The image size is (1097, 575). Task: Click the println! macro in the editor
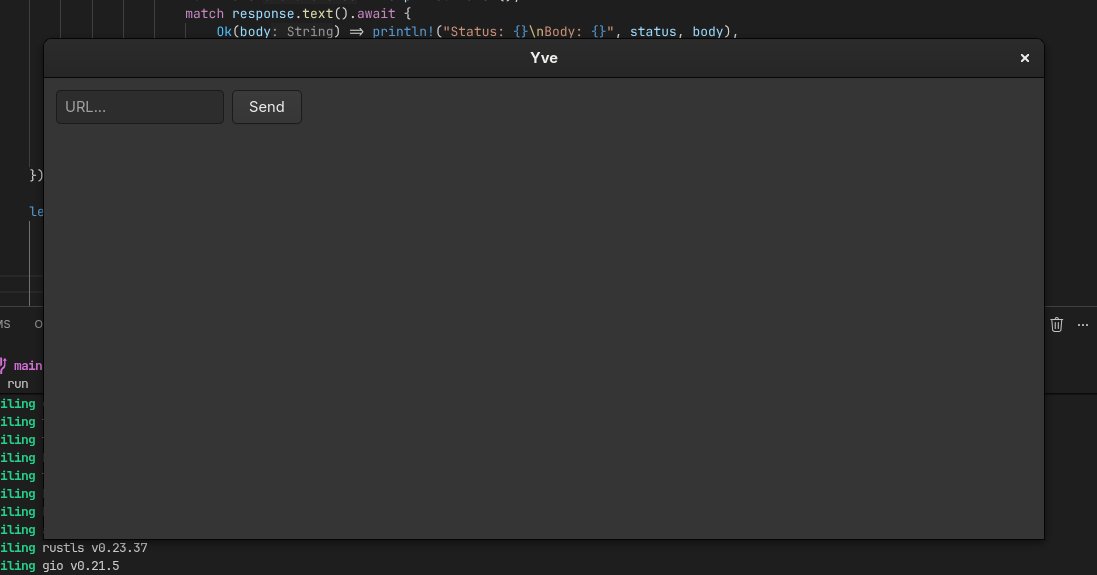tap(403, 31)
